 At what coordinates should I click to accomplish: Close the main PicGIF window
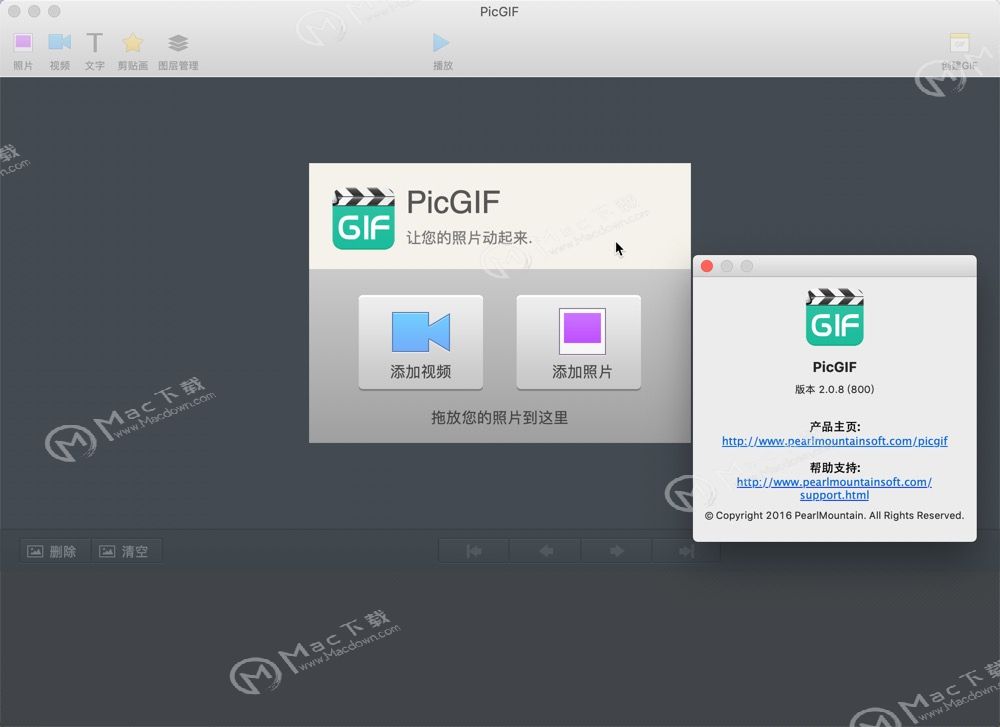[14, 11]
